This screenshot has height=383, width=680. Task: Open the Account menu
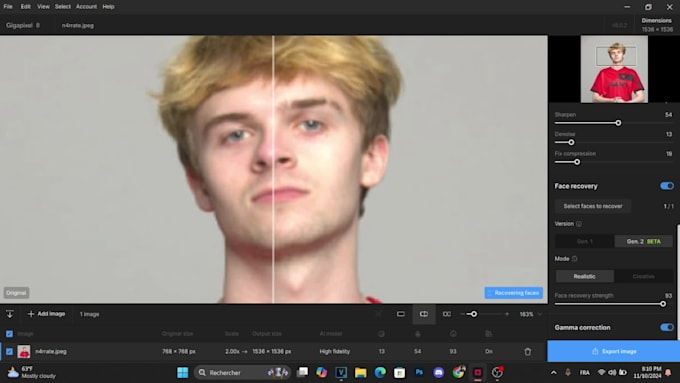[x=86, y=7]
